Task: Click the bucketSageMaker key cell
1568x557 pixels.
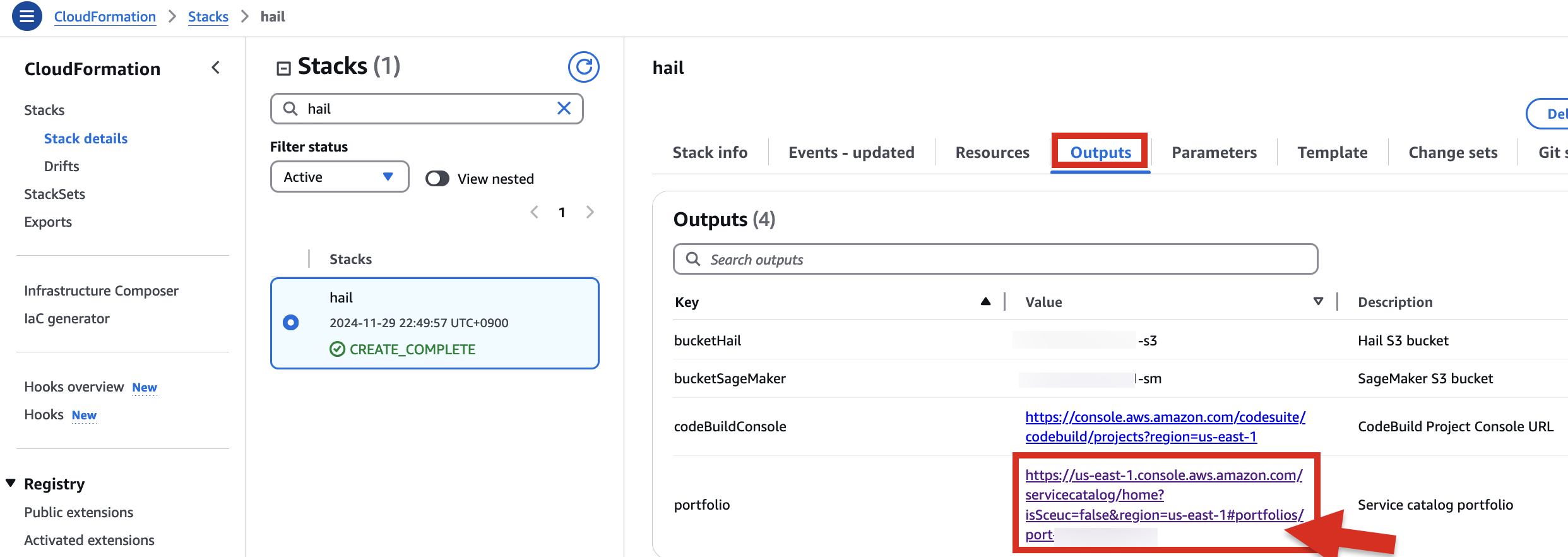Action: pyautogui.click(x=730, y=378)
